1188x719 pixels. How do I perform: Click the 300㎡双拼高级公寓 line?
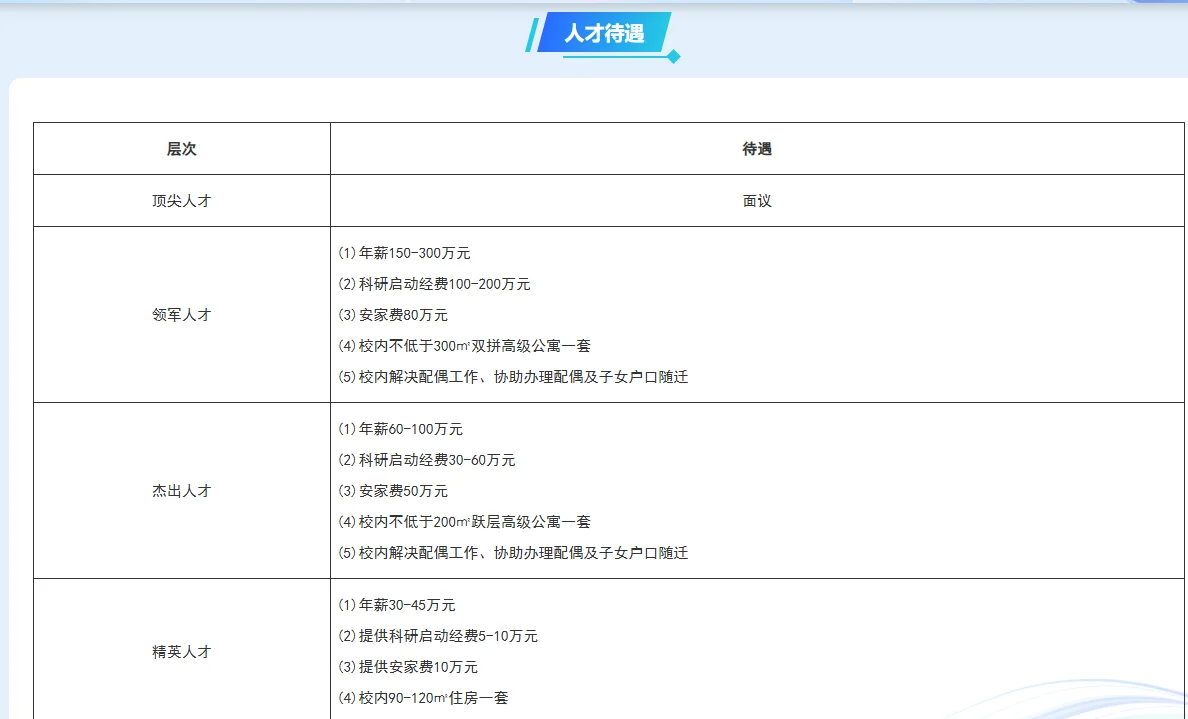tap(464, 345)
